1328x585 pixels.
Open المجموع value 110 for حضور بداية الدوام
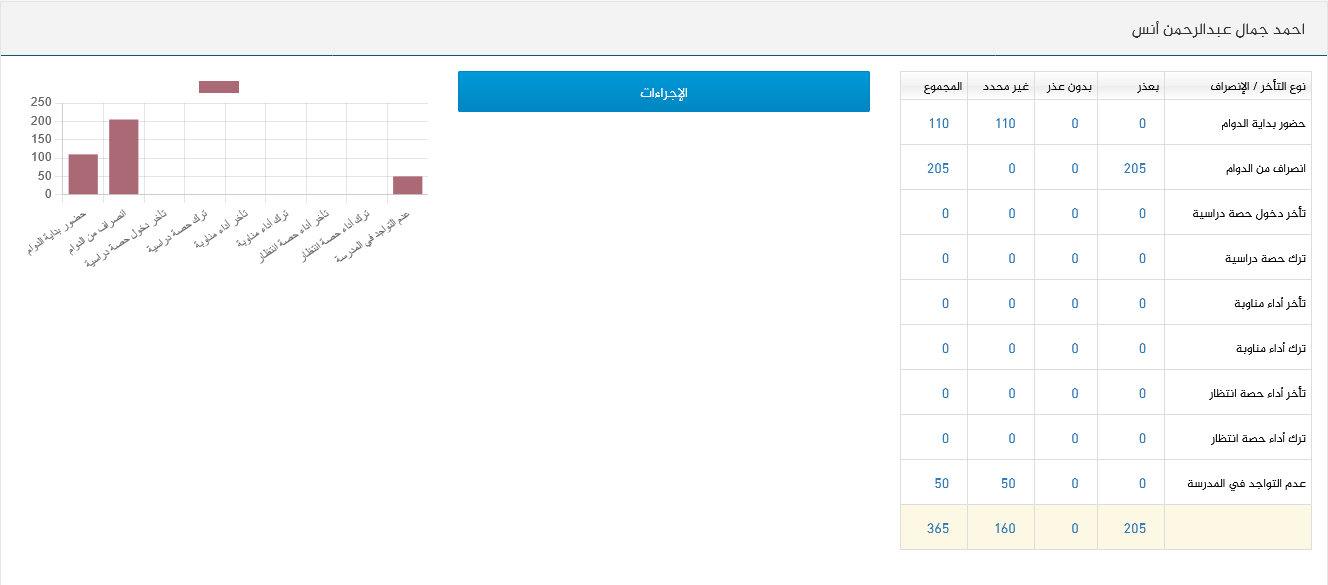pos(938,124)
